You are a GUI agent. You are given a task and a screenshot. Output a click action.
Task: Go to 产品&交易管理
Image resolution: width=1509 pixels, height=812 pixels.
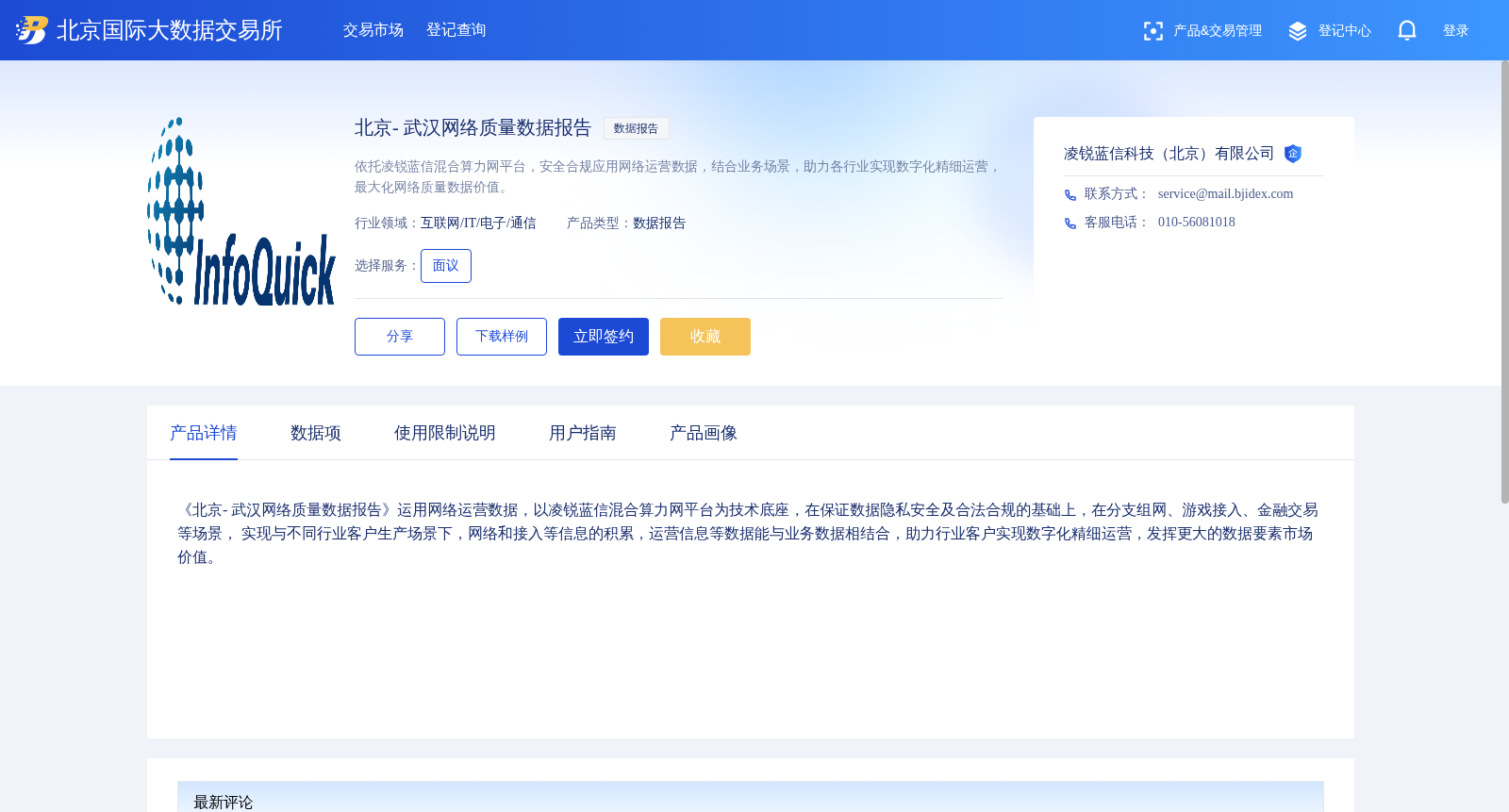[1218, 31]
